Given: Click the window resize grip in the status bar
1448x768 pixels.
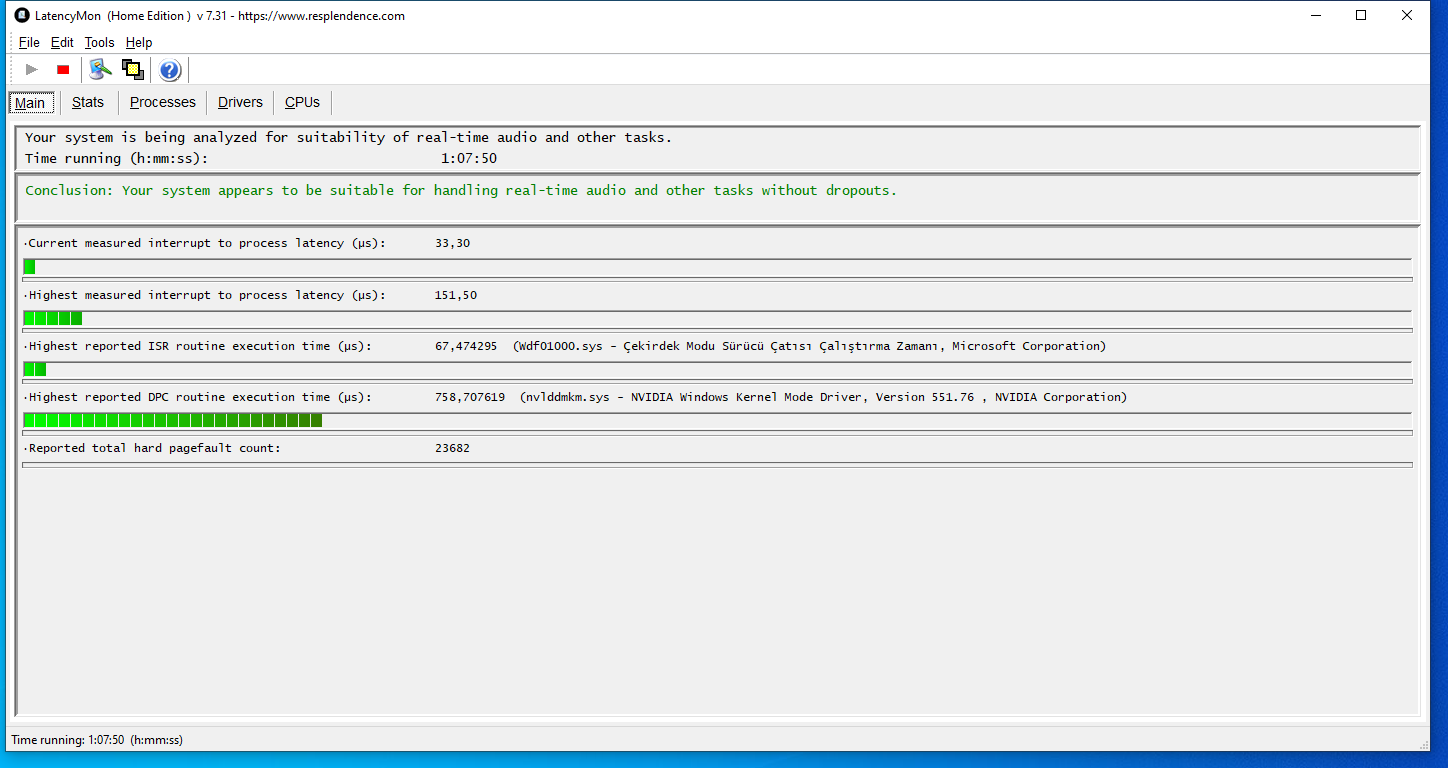Looking at the screenshot, I should coord(1424,743).
